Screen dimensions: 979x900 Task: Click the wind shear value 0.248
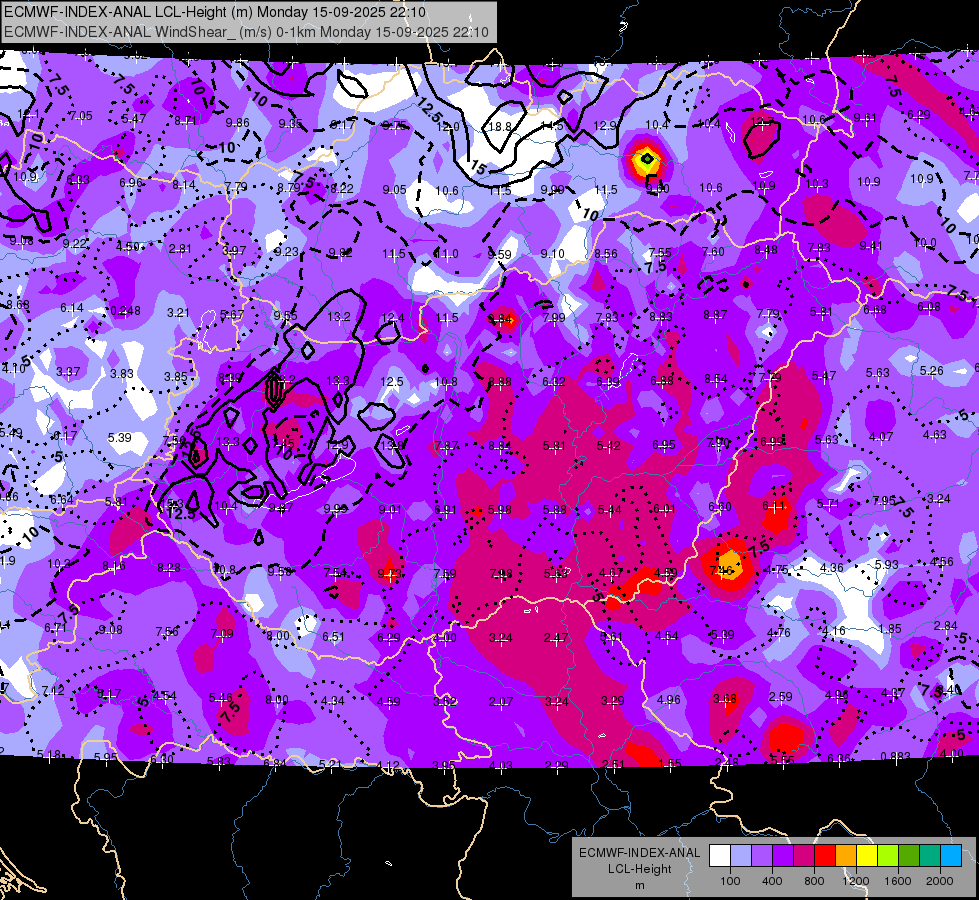click(x=125, y=311)
